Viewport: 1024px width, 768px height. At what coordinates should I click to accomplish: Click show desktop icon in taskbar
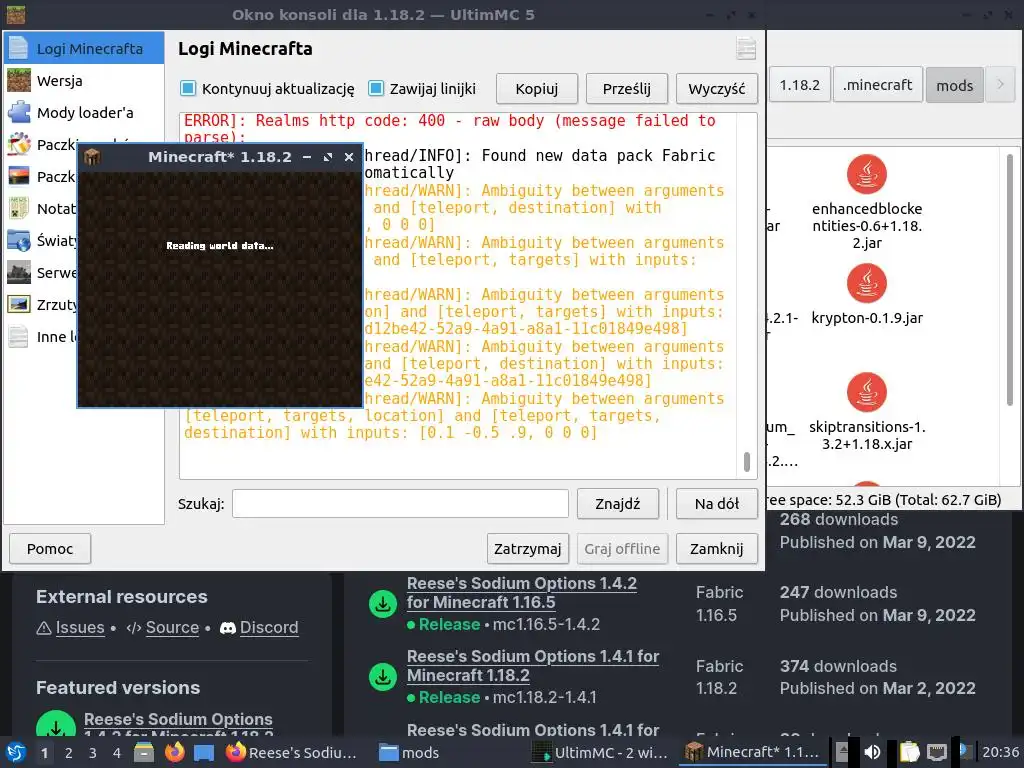tap(204, 752)
